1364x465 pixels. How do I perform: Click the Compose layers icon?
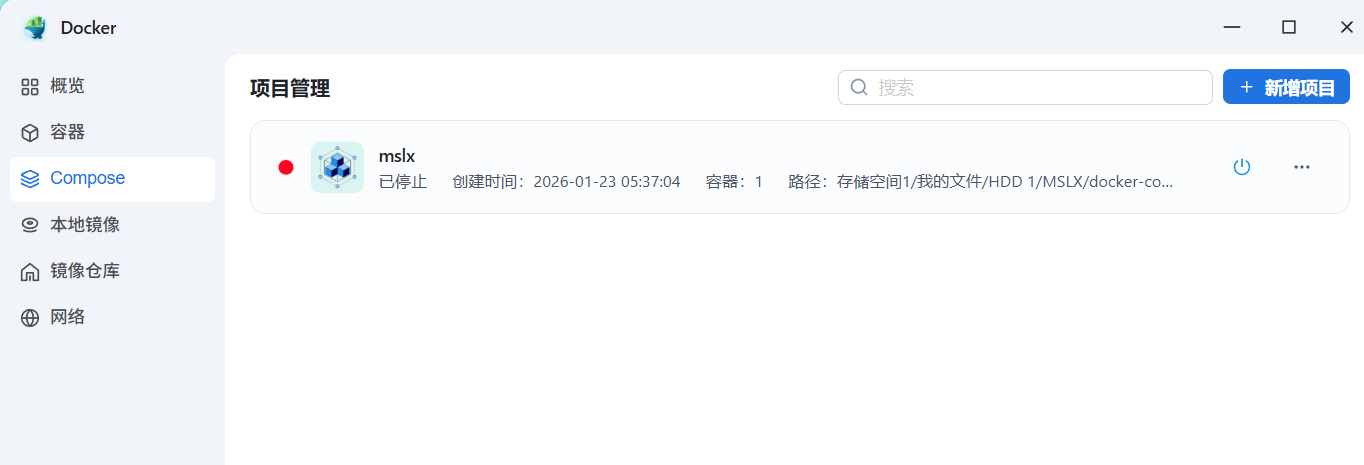pos(30,179)
